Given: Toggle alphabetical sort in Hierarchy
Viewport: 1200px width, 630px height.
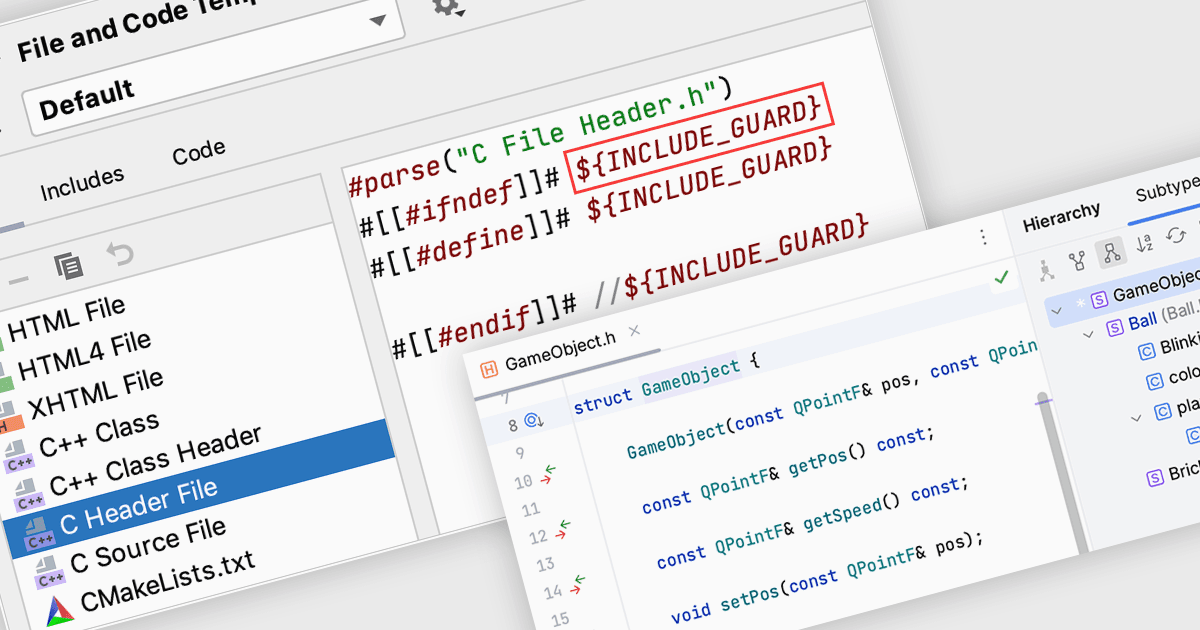Looking at the screenshot, I should [x=1143, y=245].
